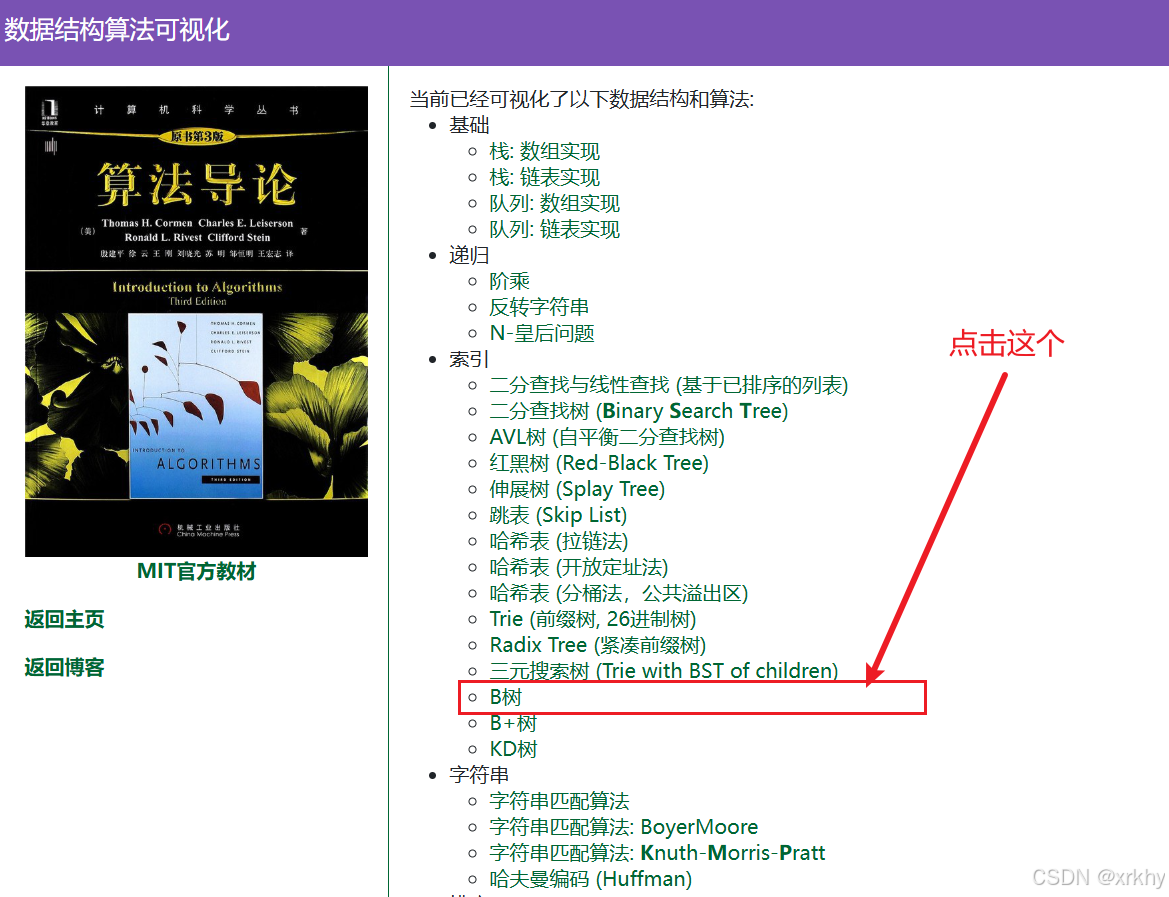Open the B树 link

pos(505,697)
